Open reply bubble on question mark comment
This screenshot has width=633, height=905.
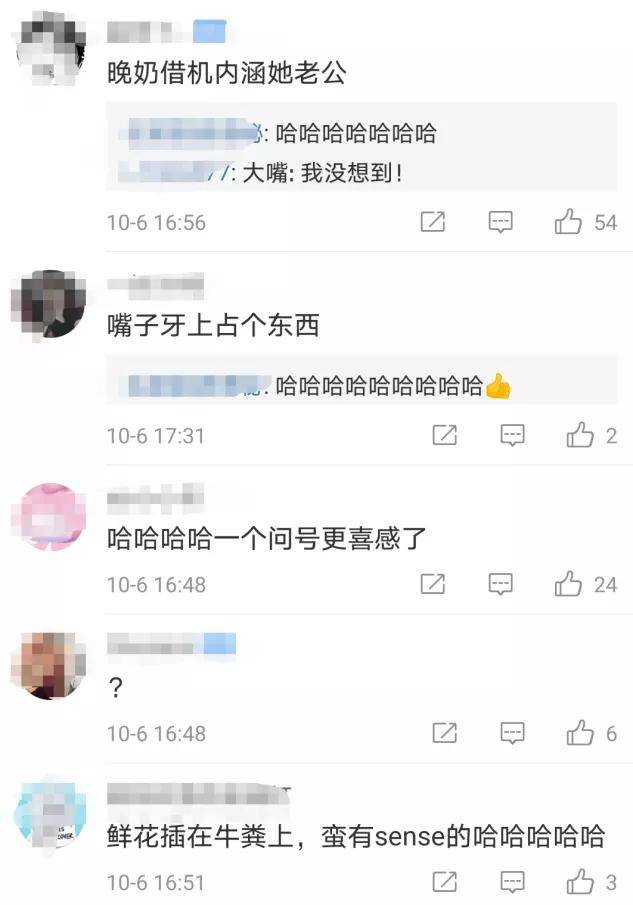tap(512, 732)
